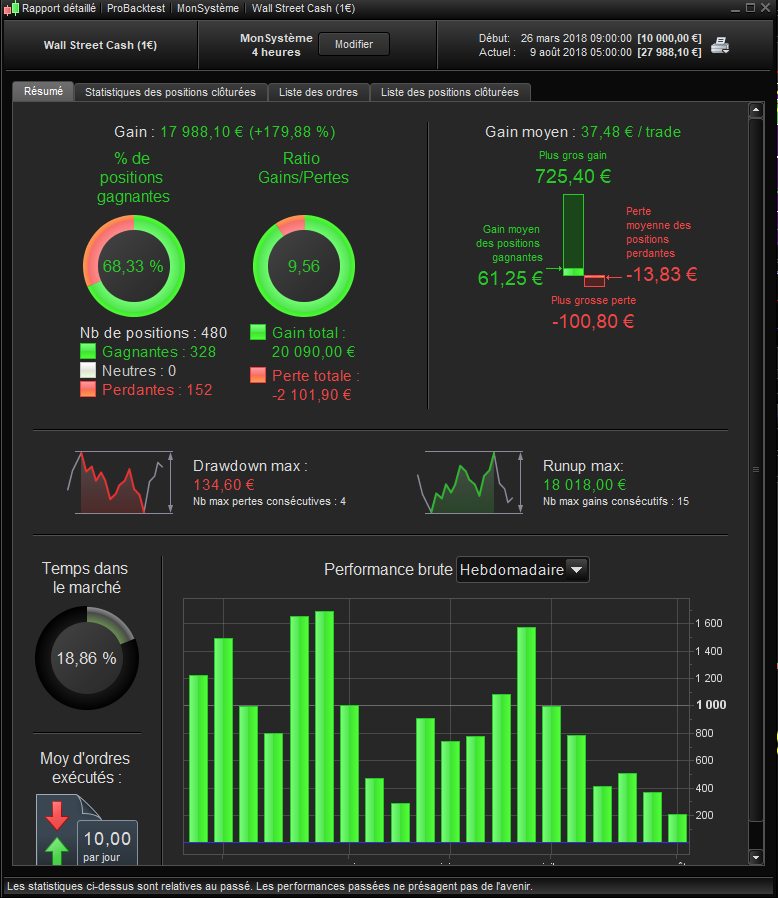Image resolution: width=778 pixels, height=898 pixels.
Task: Click the red Perte totale legend swatch
Action: (x=258, y=375)
